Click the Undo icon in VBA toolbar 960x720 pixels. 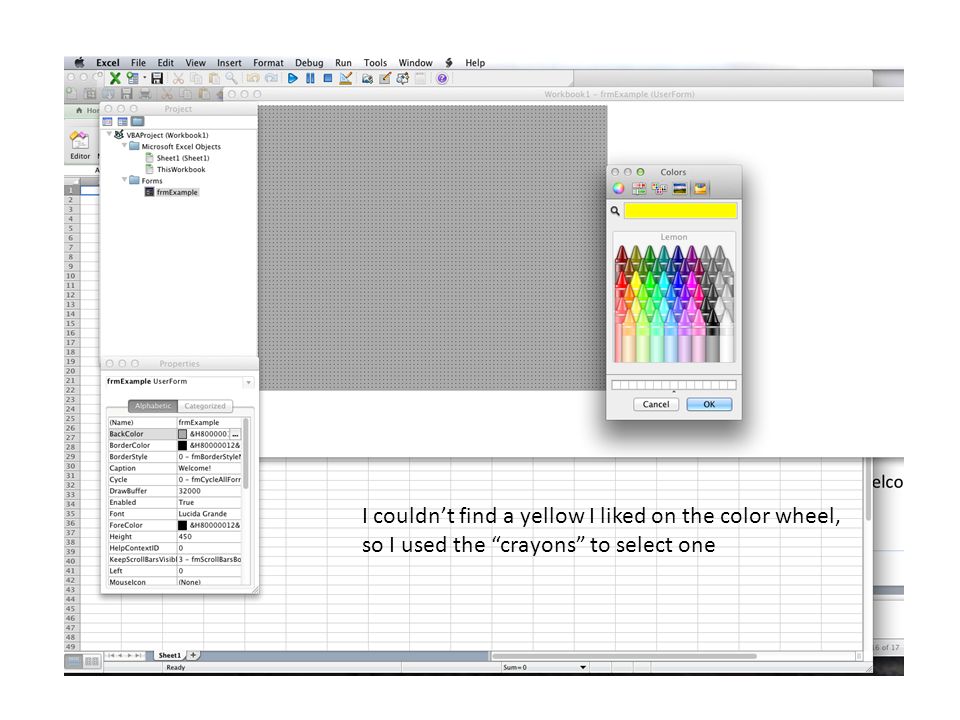pos(253,78)
